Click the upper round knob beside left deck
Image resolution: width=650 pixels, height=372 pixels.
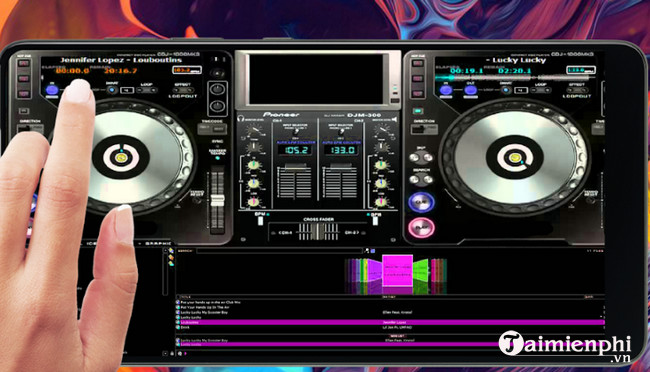pyautogui.click(x=217, y=89)
